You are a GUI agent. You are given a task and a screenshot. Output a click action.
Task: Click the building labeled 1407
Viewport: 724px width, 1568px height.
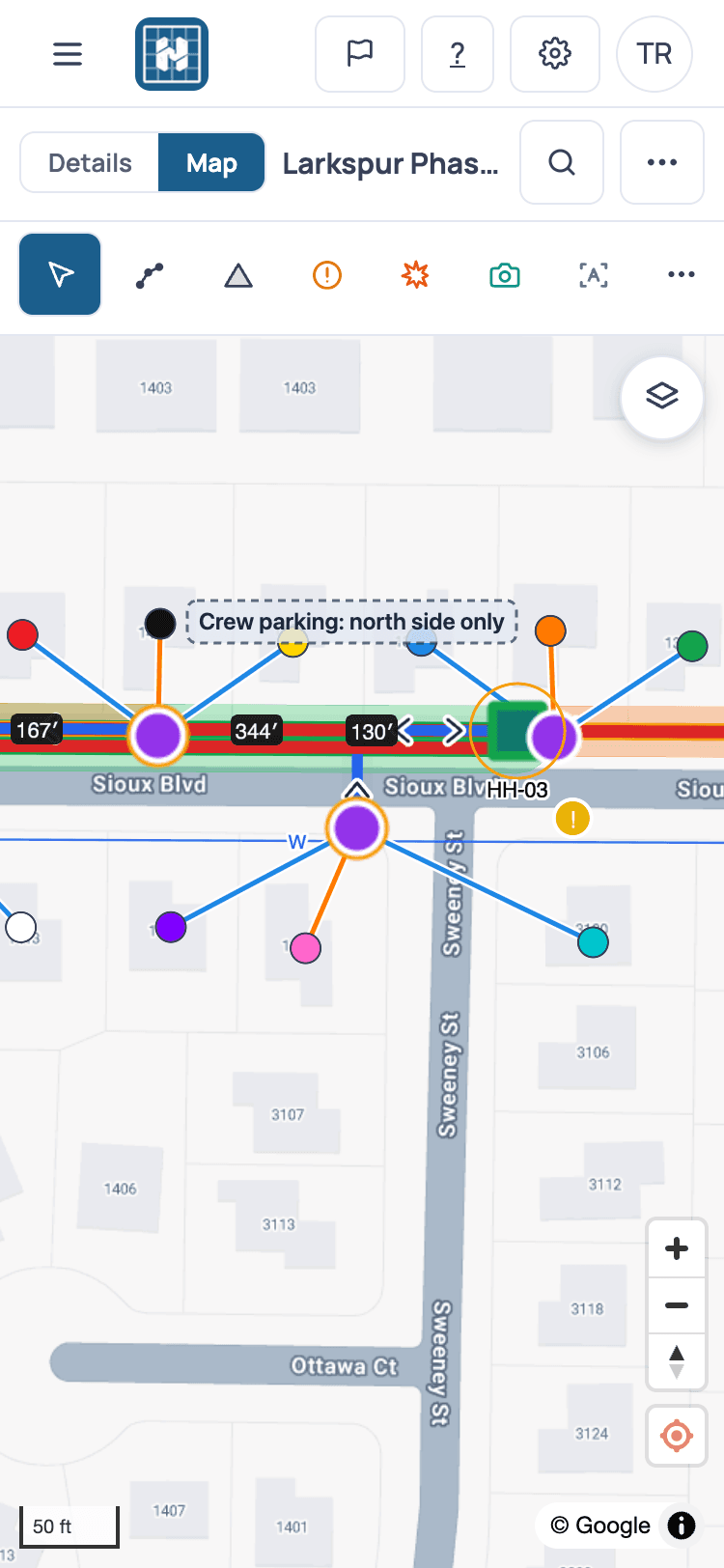point(169,1510)
